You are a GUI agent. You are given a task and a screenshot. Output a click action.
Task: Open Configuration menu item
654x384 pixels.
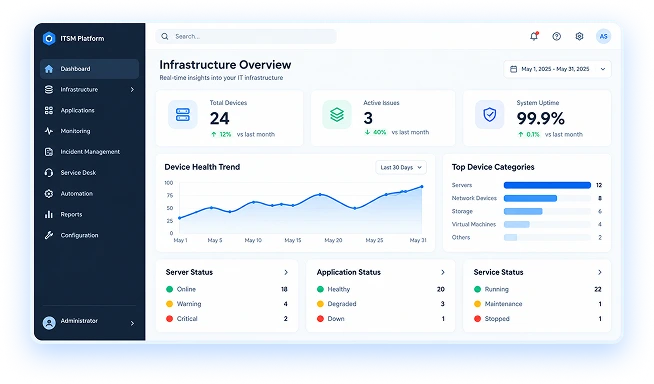coord(89,235)
